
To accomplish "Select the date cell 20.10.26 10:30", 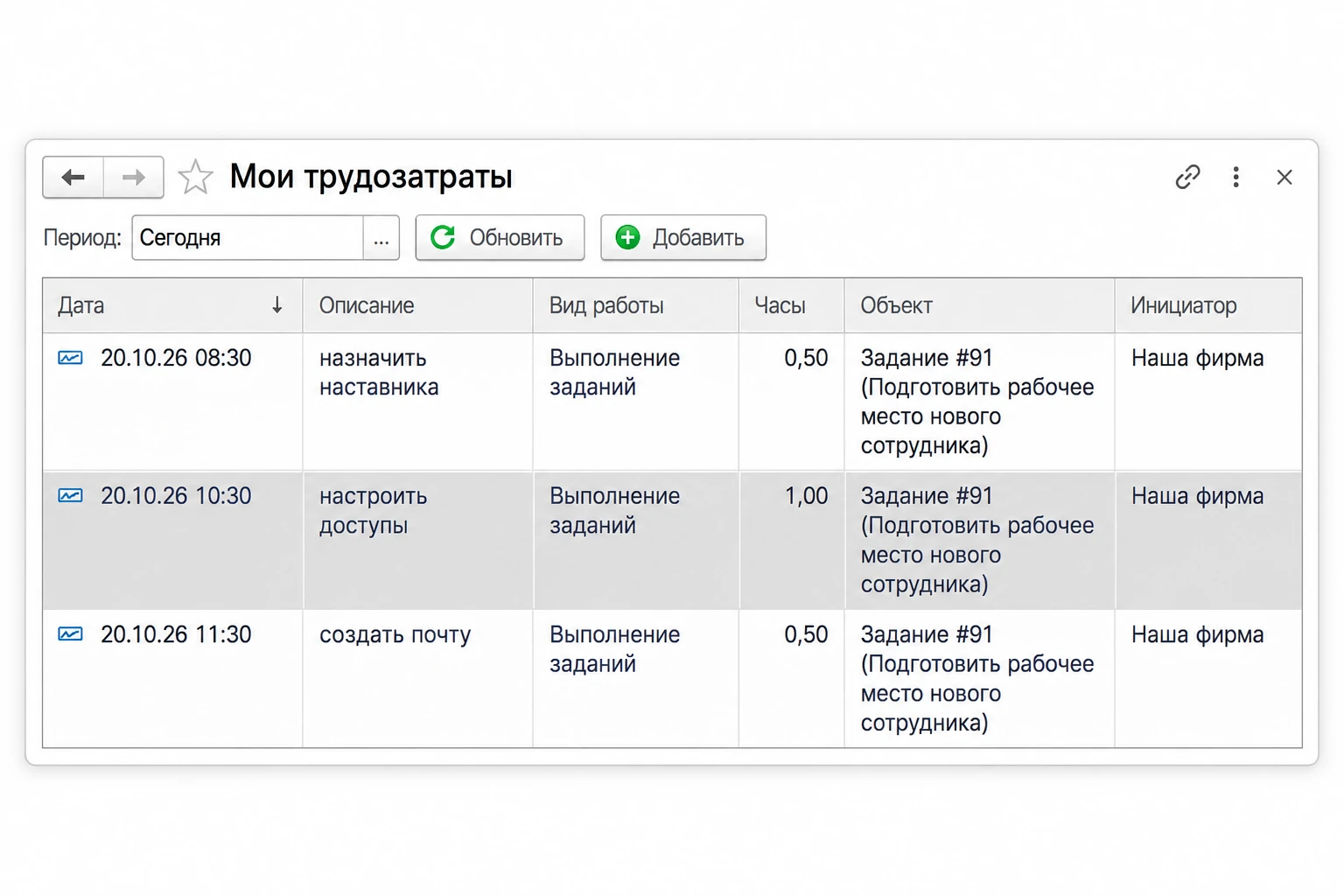I will (x=176, y=496).
